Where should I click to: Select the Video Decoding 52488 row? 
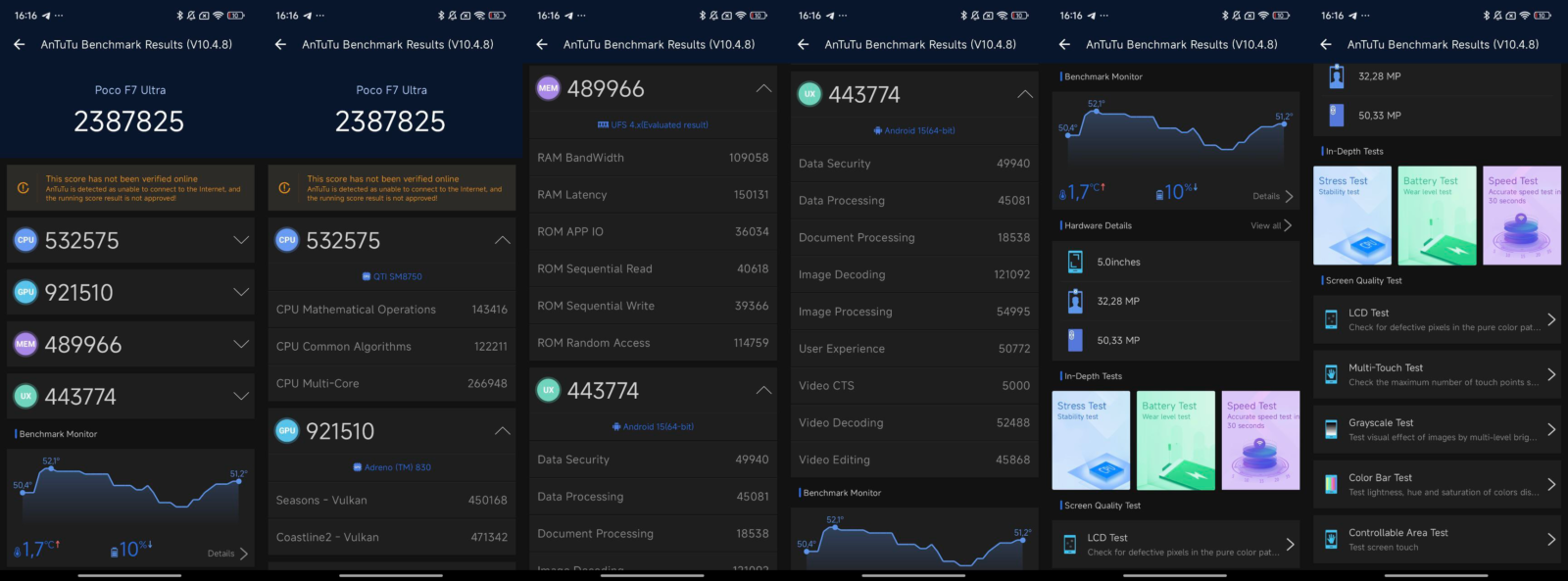[x=914, y=422]
